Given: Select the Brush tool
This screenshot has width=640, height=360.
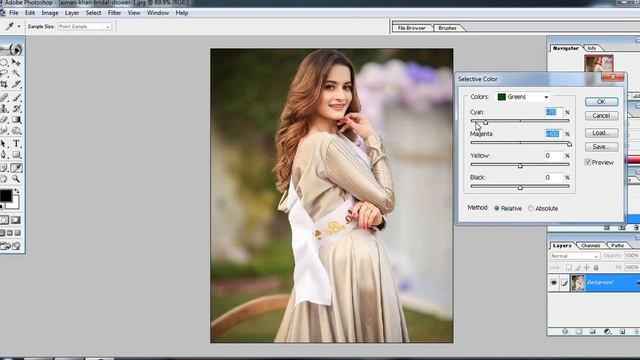Looking at the screenshot, I should 16,98.
